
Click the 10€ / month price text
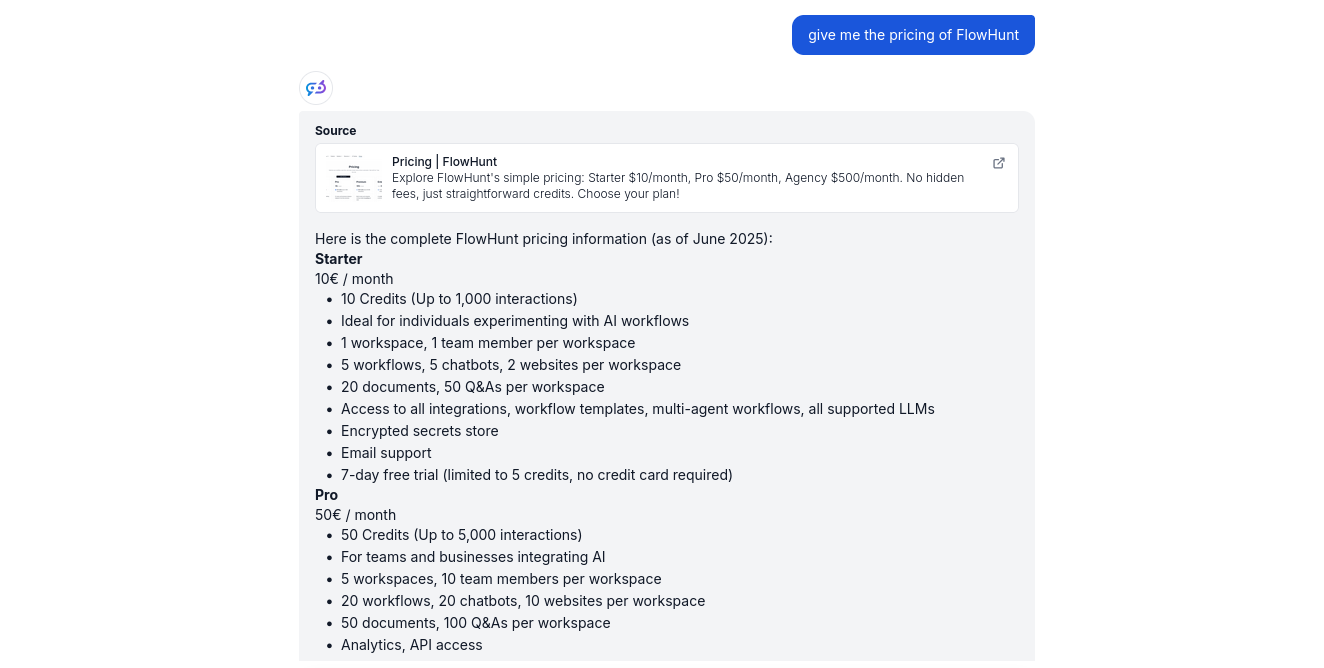tap(354, 278)
